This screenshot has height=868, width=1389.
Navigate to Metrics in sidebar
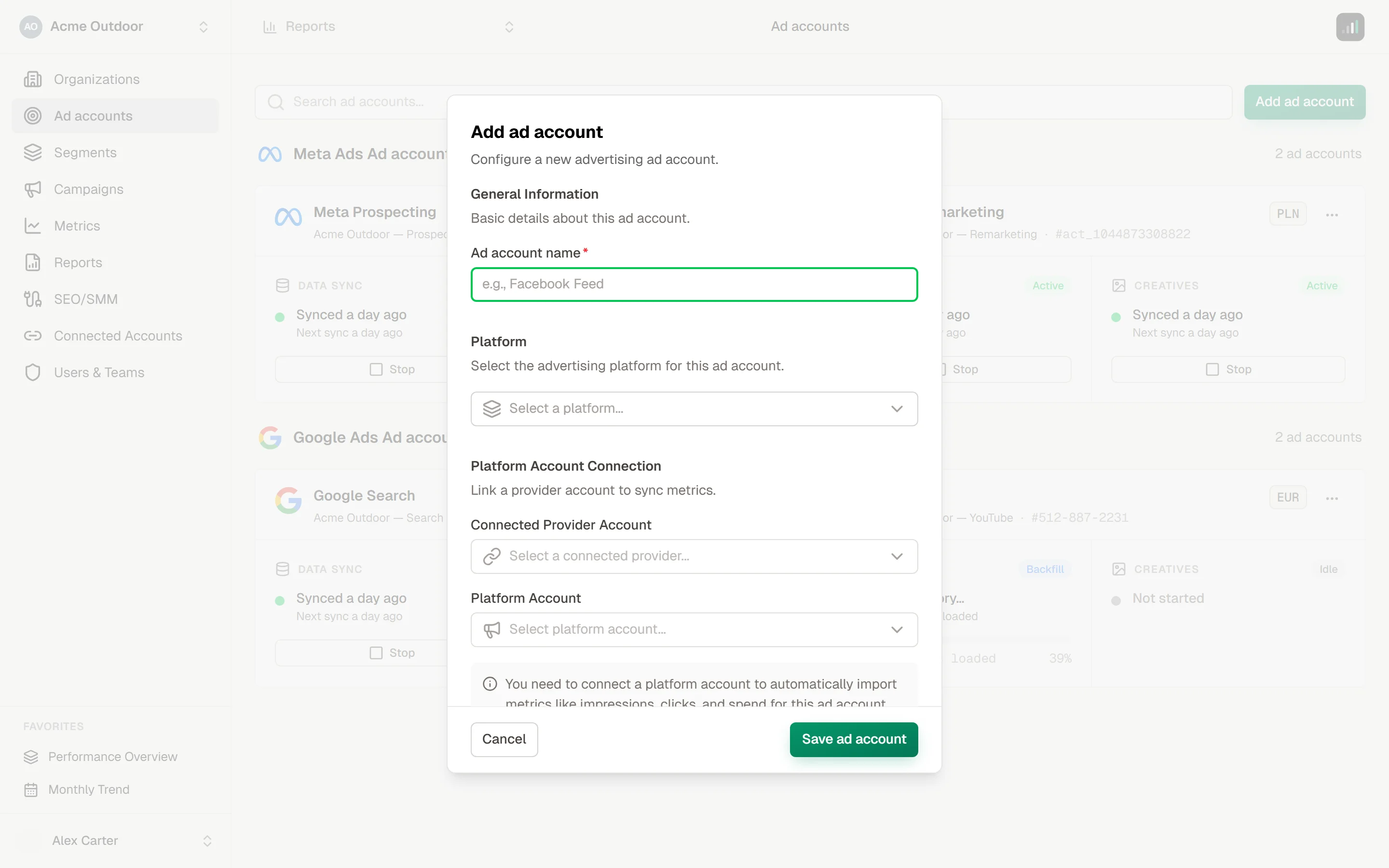click(115, 226)
